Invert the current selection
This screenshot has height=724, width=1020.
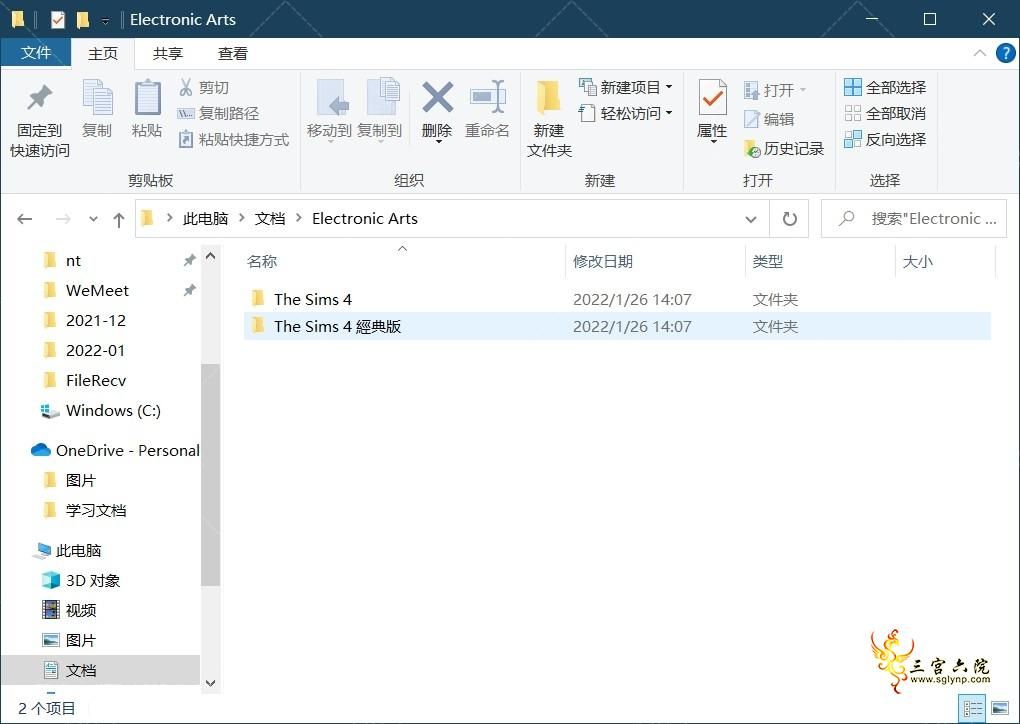pos(885,139)
